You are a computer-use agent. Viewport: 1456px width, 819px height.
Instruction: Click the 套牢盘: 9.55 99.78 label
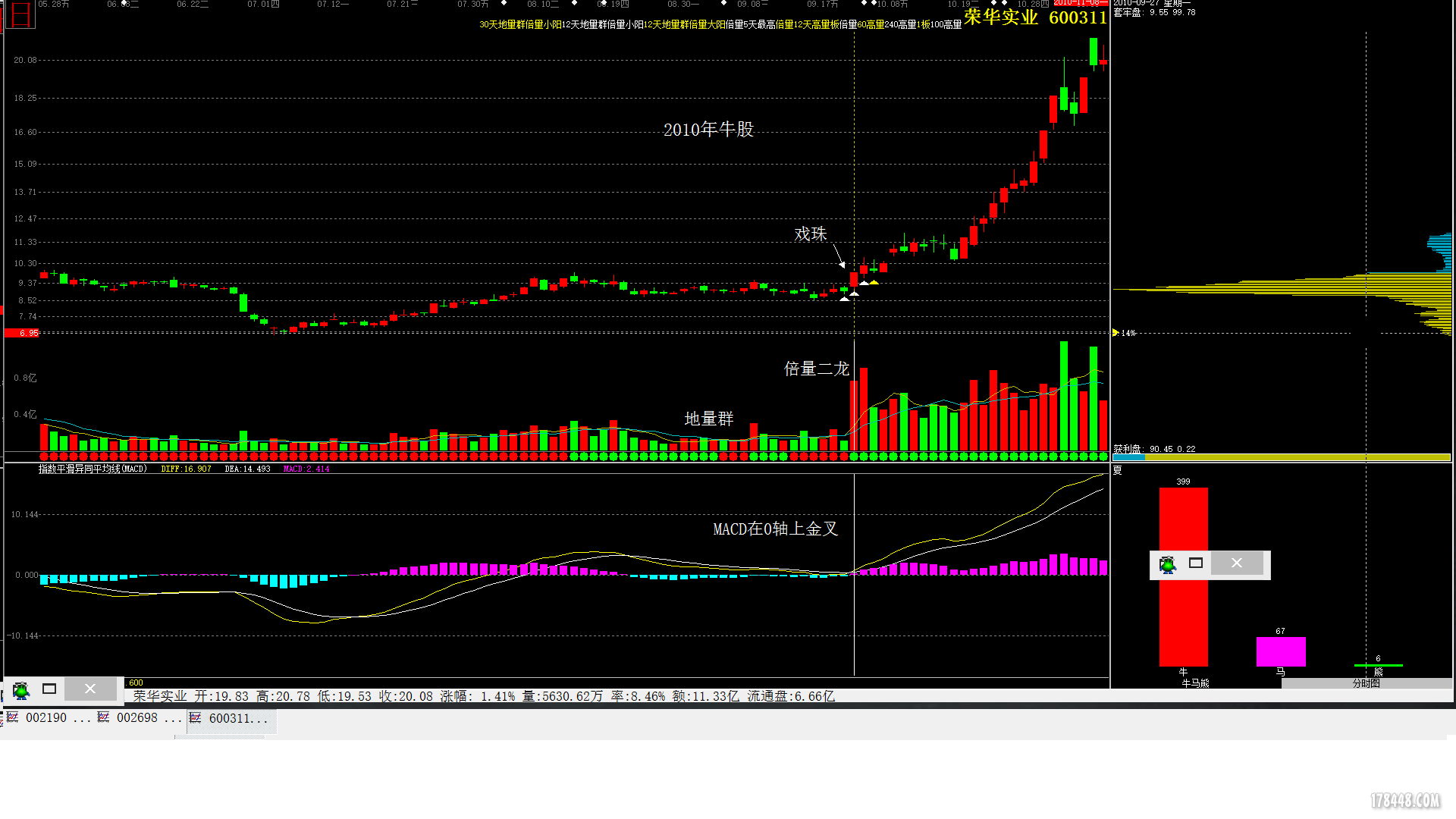pyautogui.click(x=1154, y=12)
